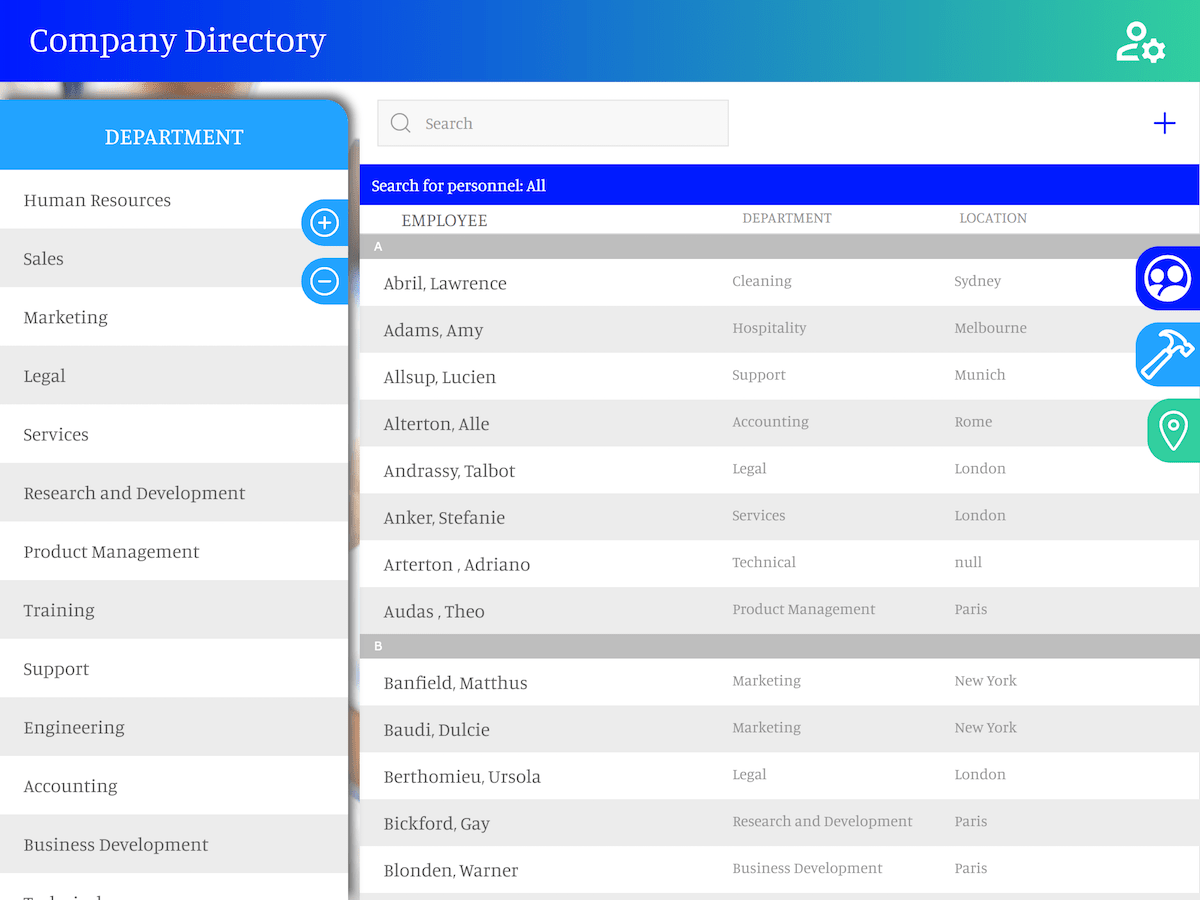This screenshot has height=900, width=1200.
Task: Click null location in Arterton row
Action: (x=968, y=563)
